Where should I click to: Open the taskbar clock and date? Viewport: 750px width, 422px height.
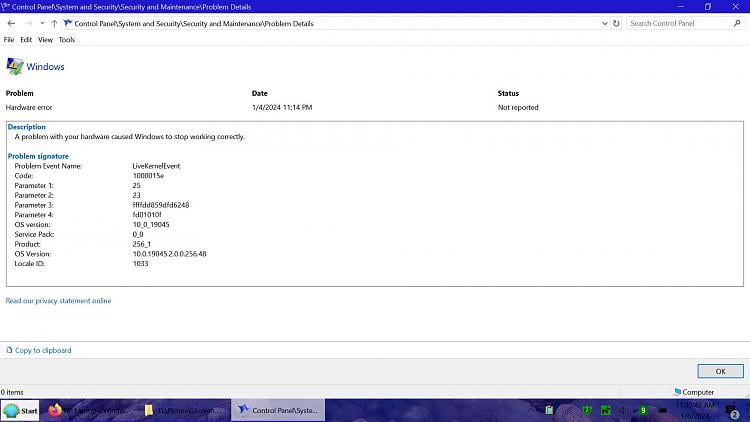(x=695, y=411)
